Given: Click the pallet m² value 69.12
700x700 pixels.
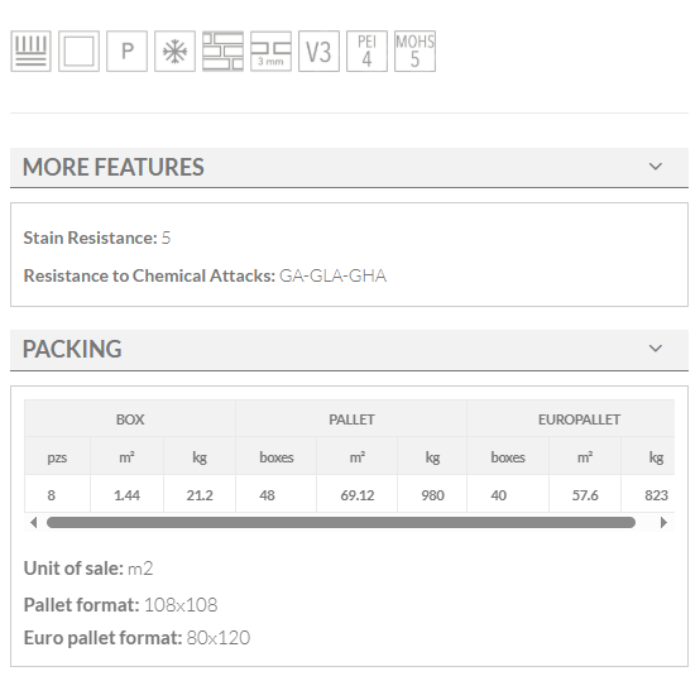Looking at the screenshot, I should (x=357, y=494).
